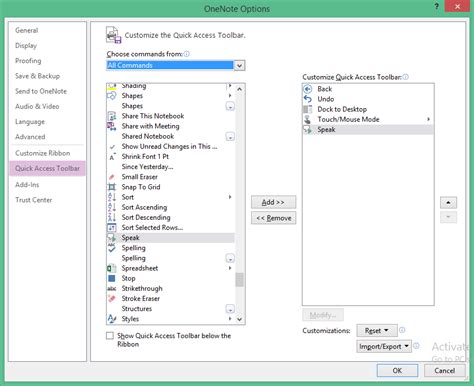Open the Advanced options page

point(30,137)
